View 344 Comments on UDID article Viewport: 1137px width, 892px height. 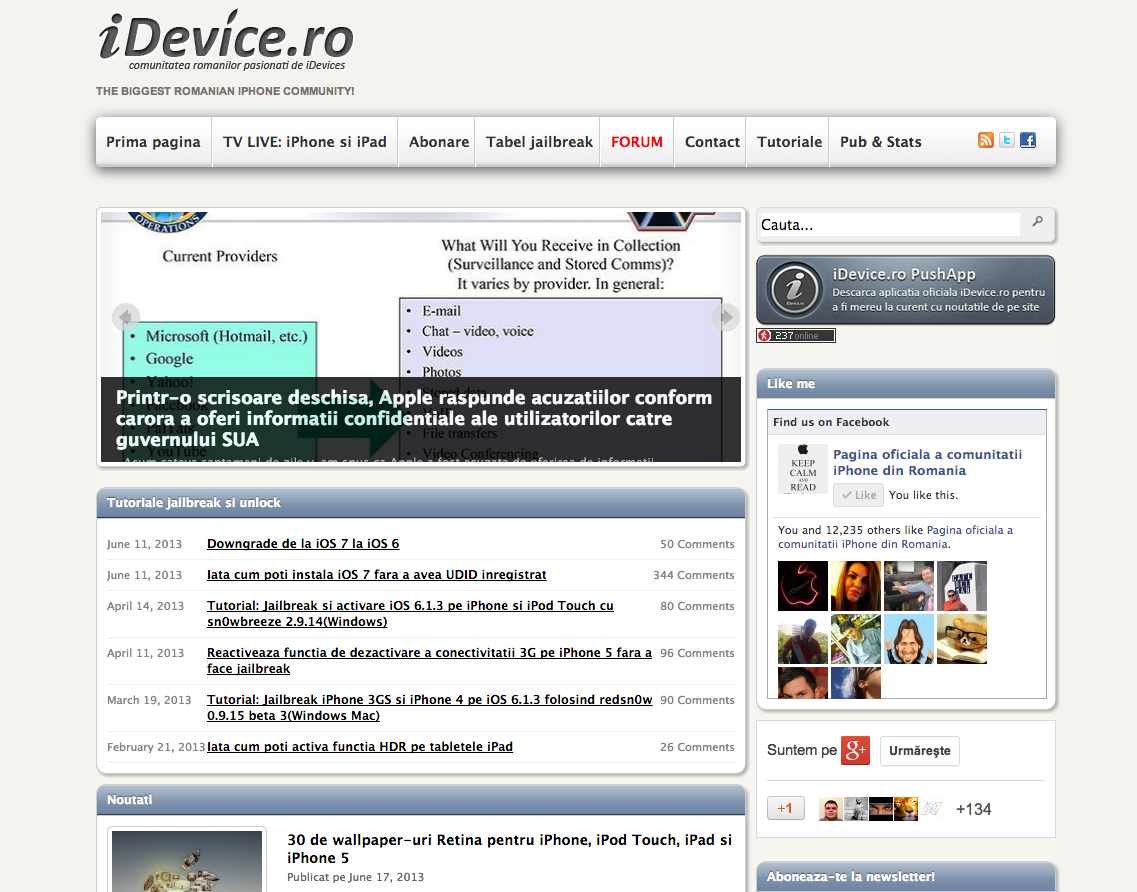click(x=693, y=575)
